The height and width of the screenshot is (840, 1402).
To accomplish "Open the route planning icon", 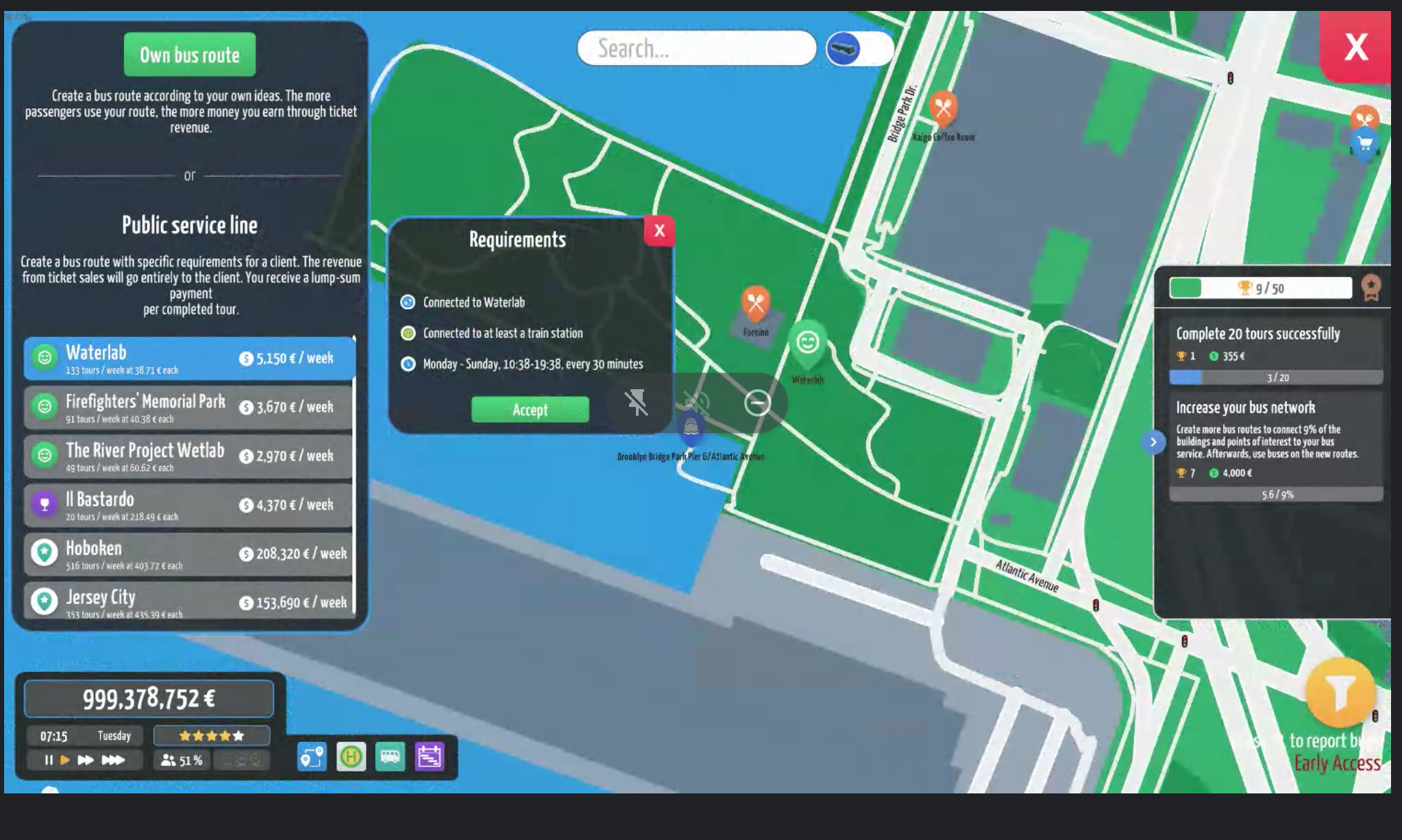I will coord(312,757).
